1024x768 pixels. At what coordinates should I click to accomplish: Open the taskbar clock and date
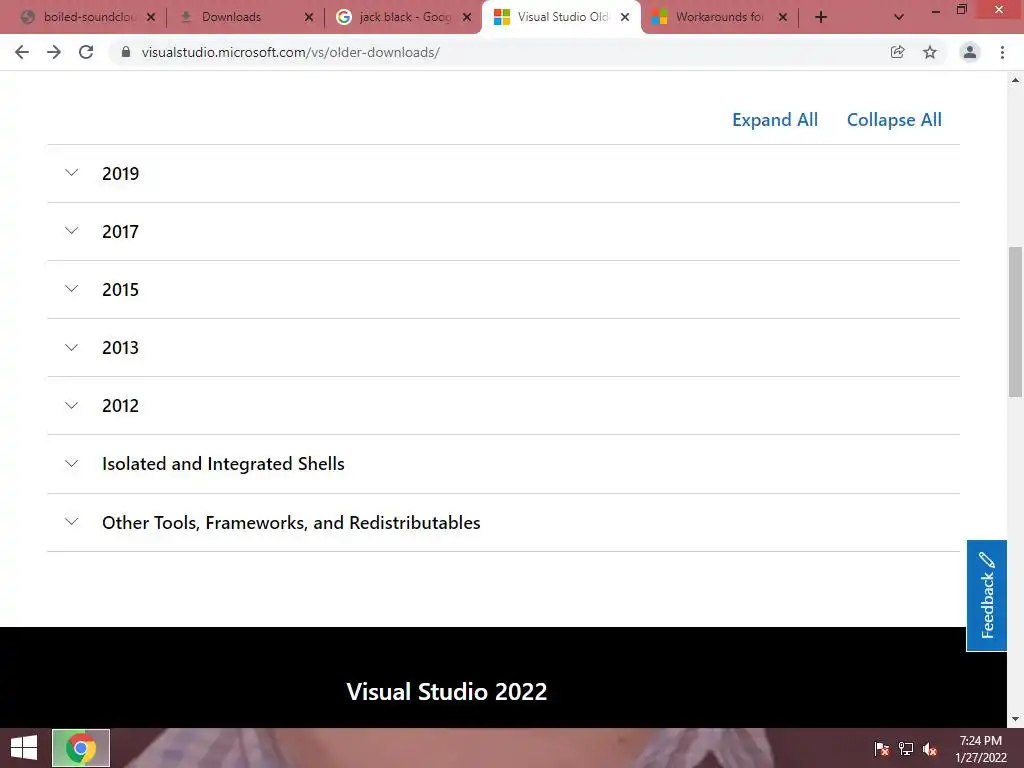tap(981, 749)
